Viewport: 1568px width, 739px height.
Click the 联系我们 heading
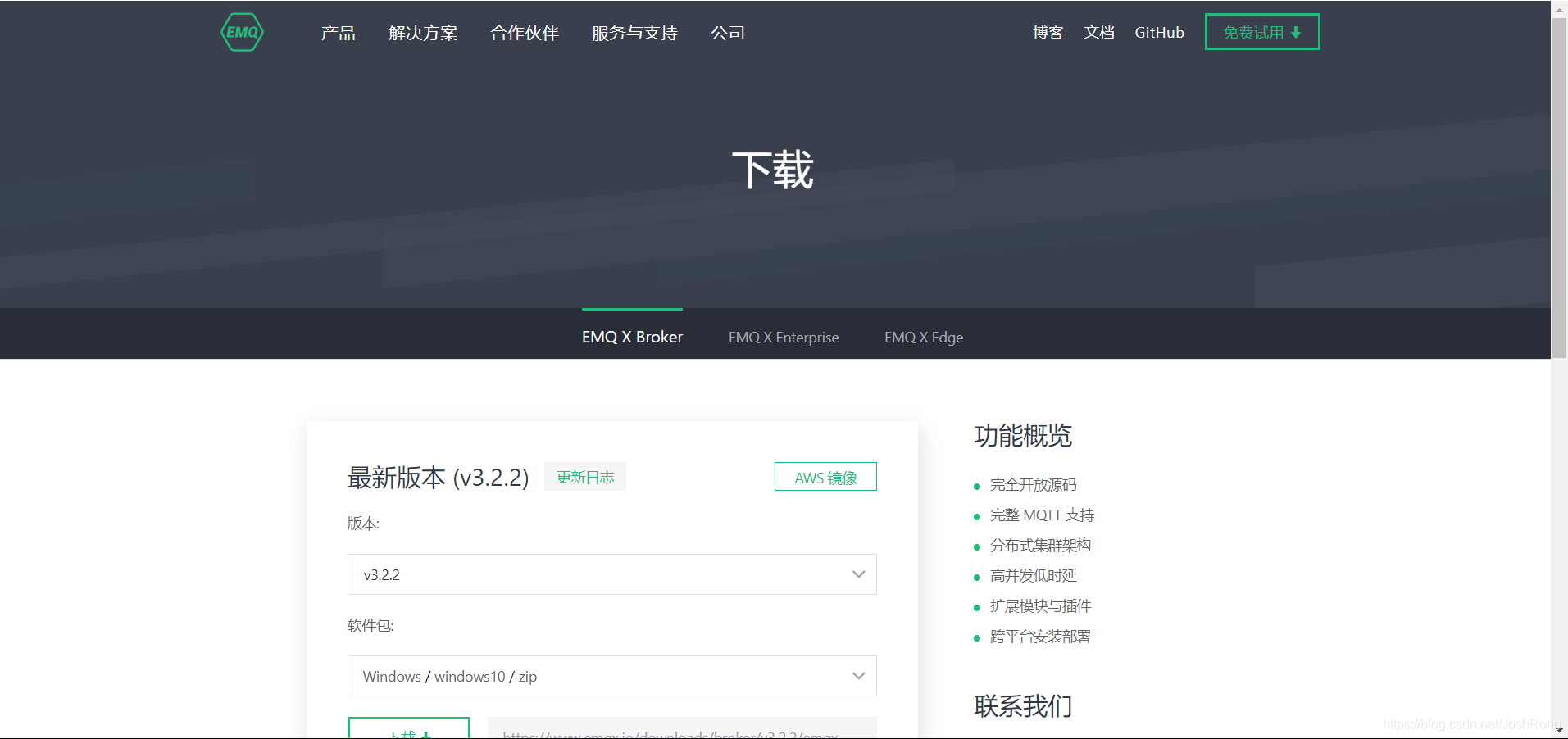(x=1023, y=705)
